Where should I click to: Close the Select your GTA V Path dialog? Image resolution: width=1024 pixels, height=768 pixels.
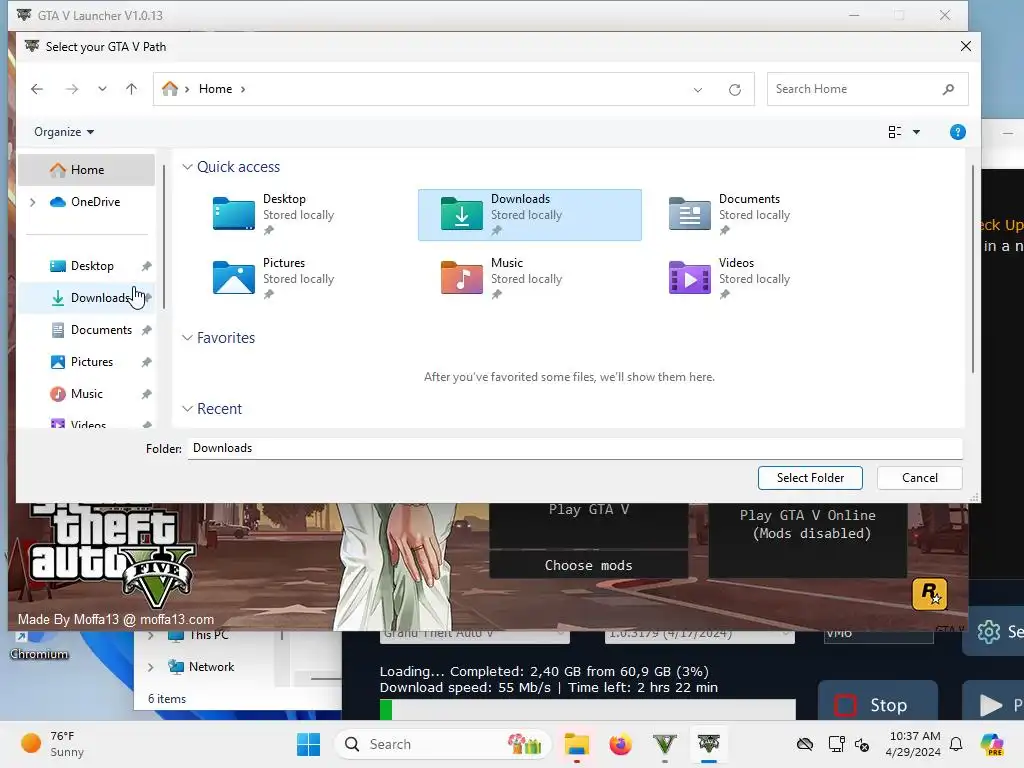(x=966, y=46)
